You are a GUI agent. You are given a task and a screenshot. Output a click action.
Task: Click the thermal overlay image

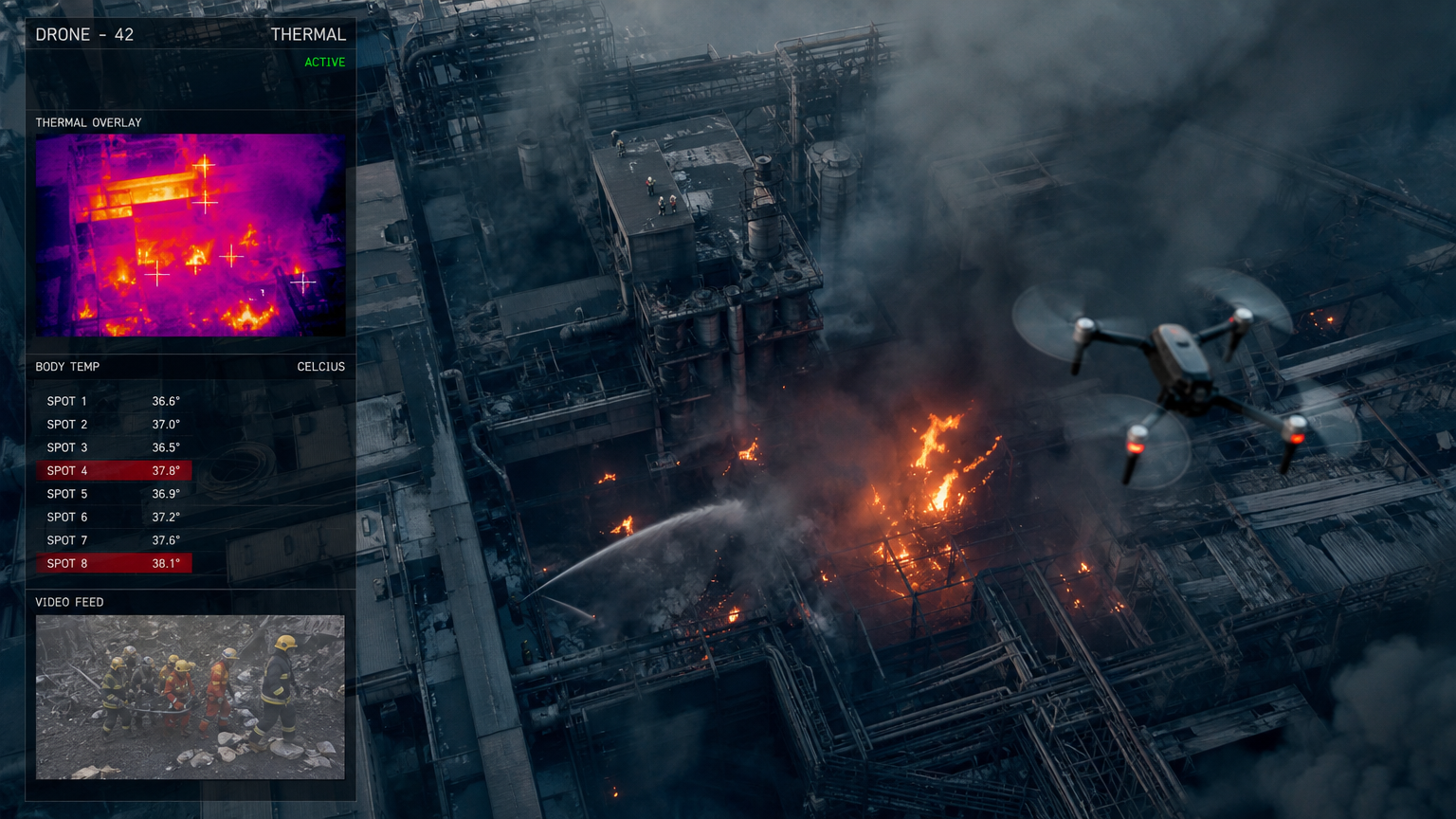(191, 235)
